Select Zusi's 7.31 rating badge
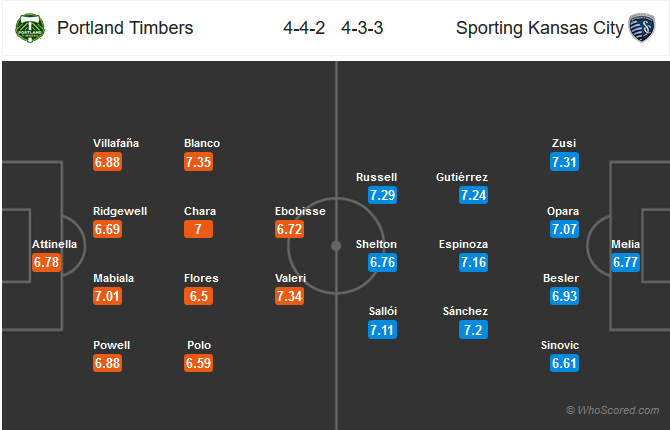The width and height of the screenshot is (670, 430). 564,162
